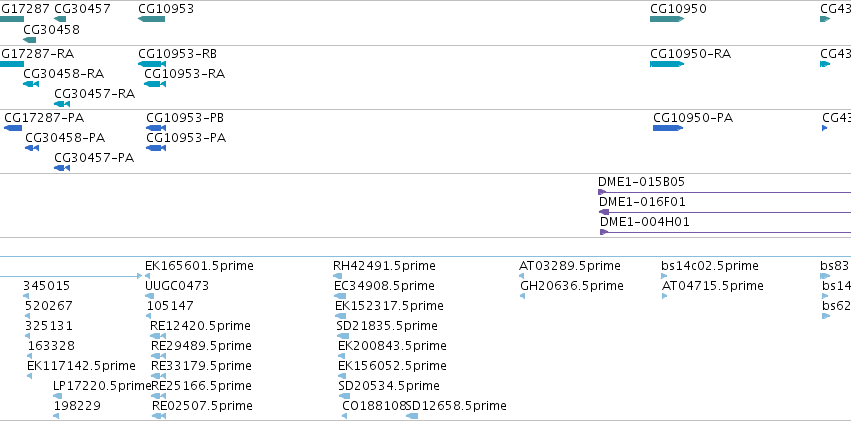Screen dimensions: 851x421
Task: Select the bs14c02.5prime EST label
Action: tap(710, 265)
